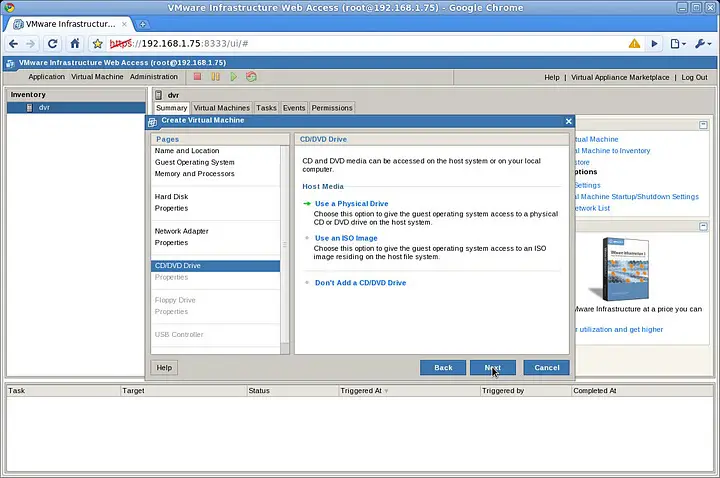Screen dimensions: 720x478
Task: Click the Triggered by column header
Action: [526, 391]
